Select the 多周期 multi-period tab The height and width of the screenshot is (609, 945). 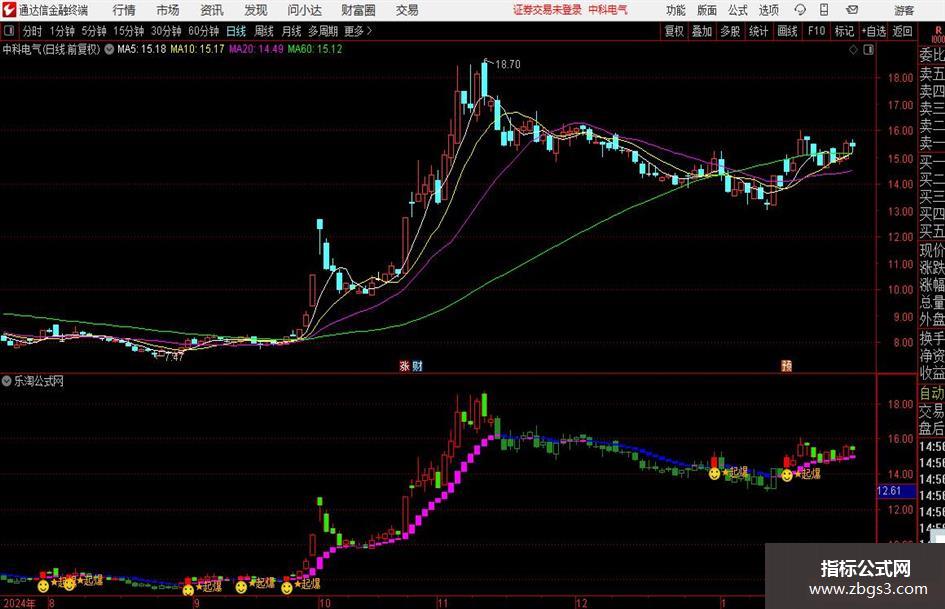coord(323,31)
